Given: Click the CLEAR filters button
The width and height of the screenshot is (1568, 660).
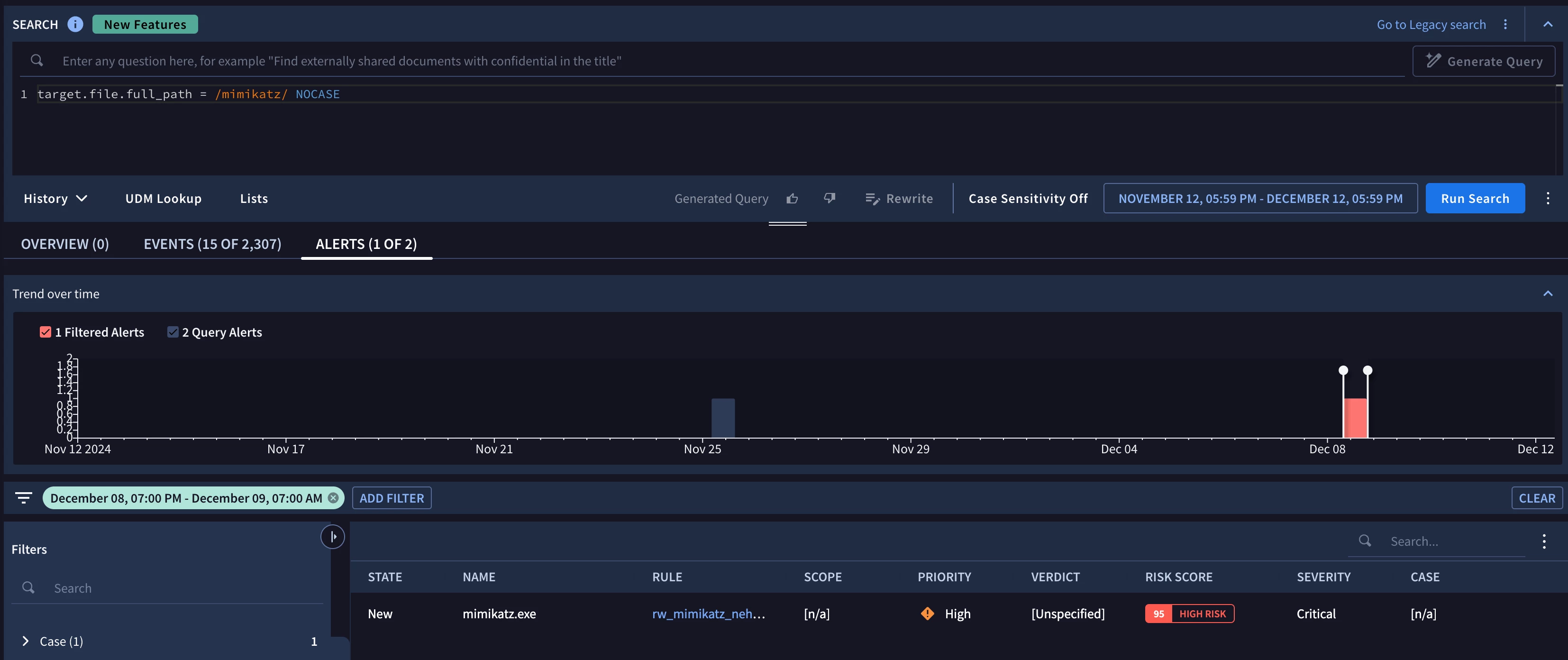Looking at the screenshot, I should [1536, 498].
